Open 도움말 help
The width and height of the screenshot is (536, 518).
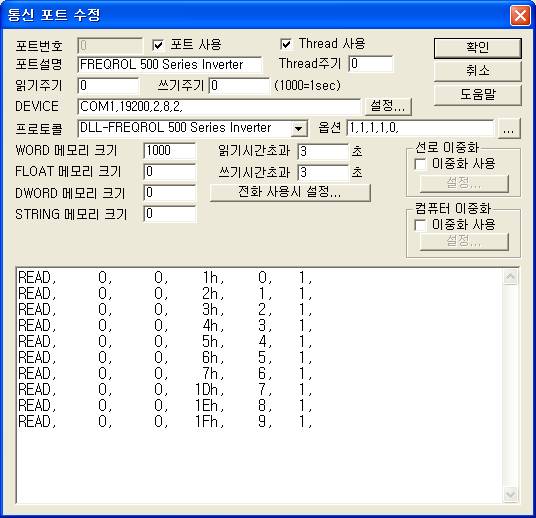coord(478,95)
